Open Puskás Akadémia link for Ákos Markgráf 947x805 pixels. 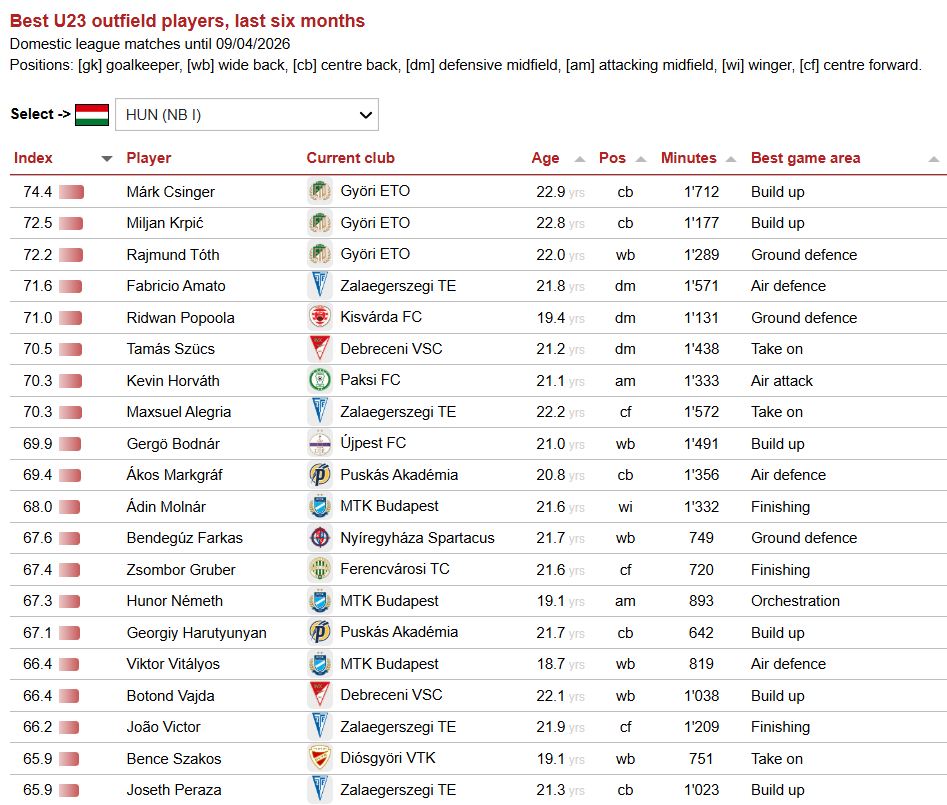coord(399,475)
